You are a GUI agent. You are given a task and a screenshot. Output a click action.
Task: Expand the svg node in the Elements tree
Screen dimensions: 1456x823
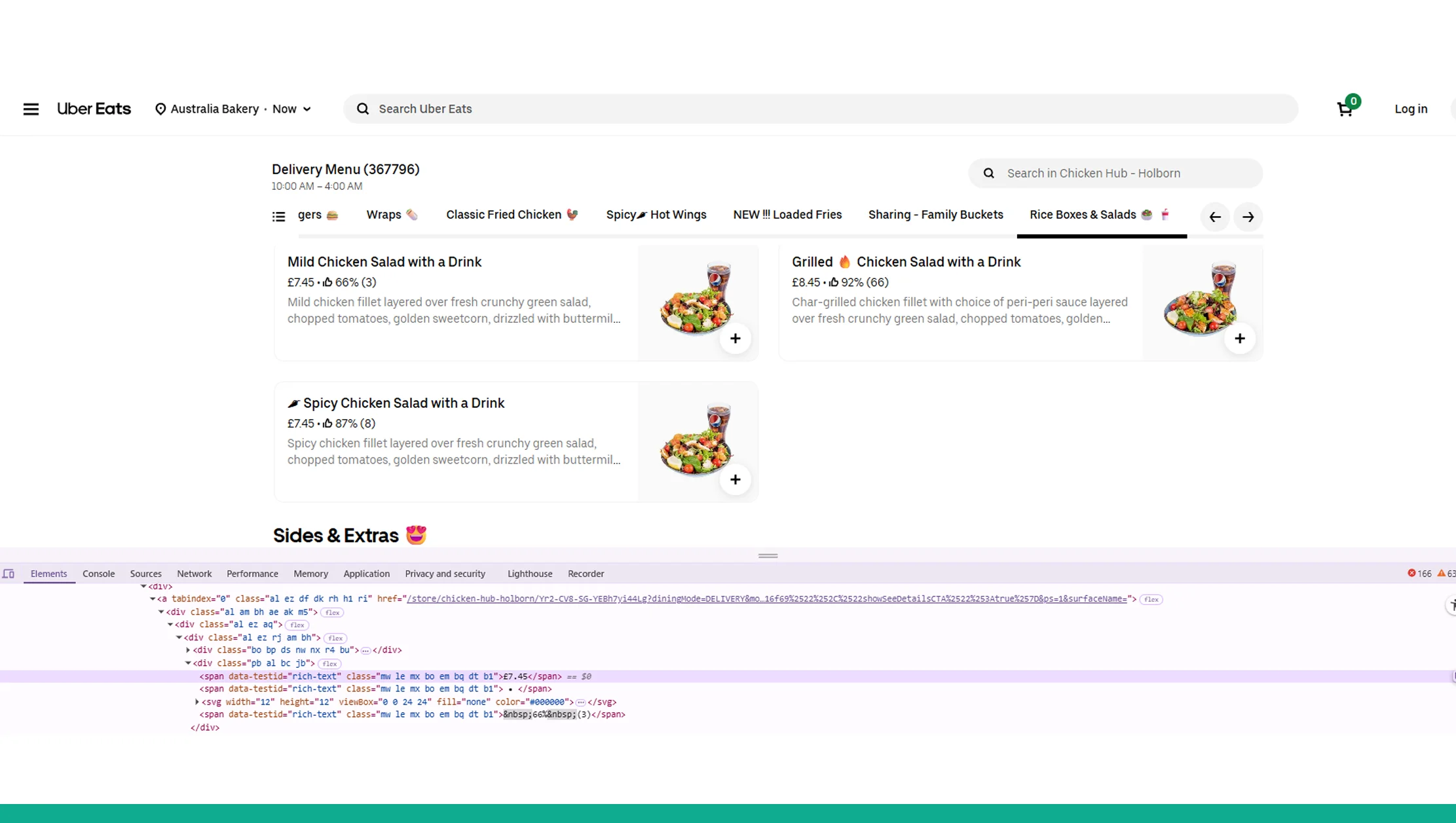point(196,702)
